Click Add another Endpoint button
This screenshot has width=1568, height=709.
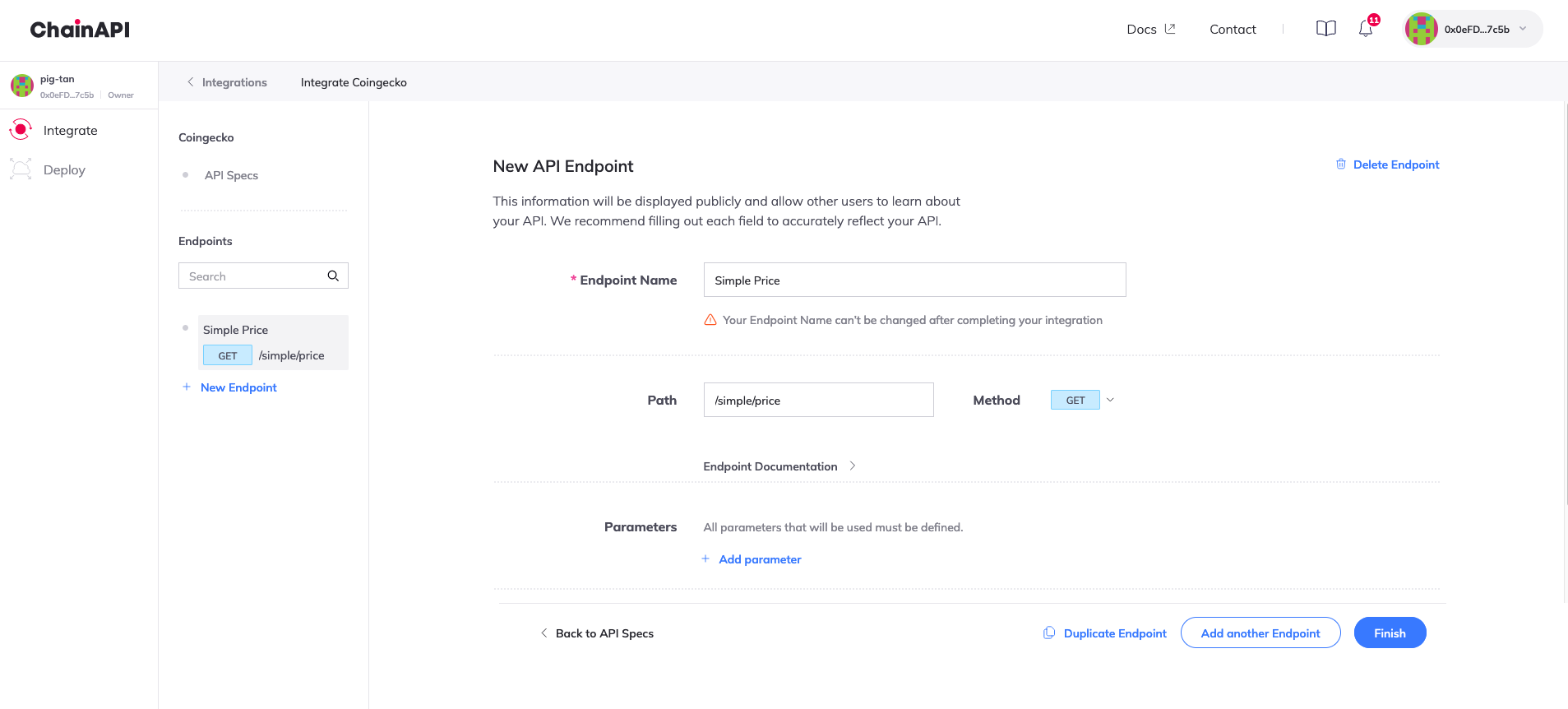1260,633
